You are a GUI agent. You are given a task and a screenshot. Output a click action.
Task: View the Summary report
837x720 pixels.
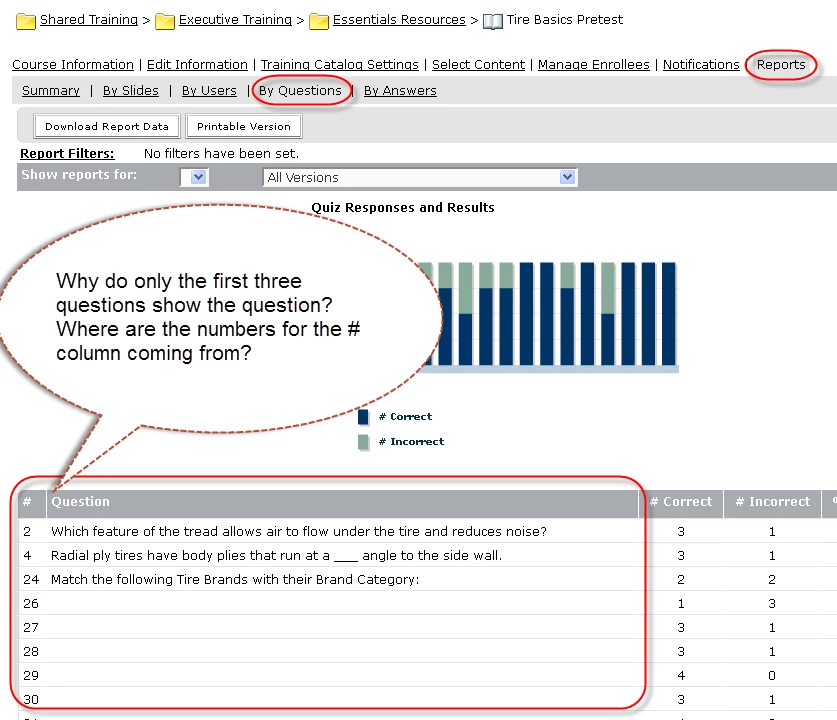[51, 91]
